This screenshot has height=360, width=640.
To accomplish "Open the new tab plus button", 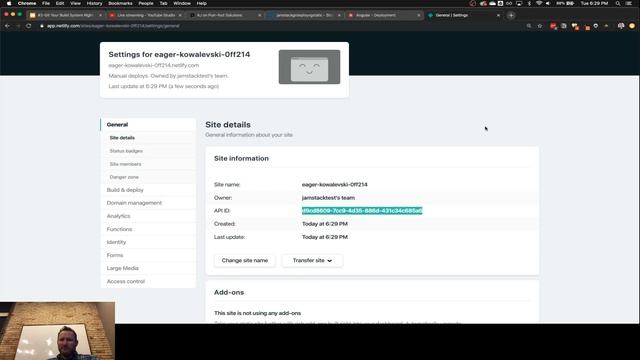I will (511, 15).
